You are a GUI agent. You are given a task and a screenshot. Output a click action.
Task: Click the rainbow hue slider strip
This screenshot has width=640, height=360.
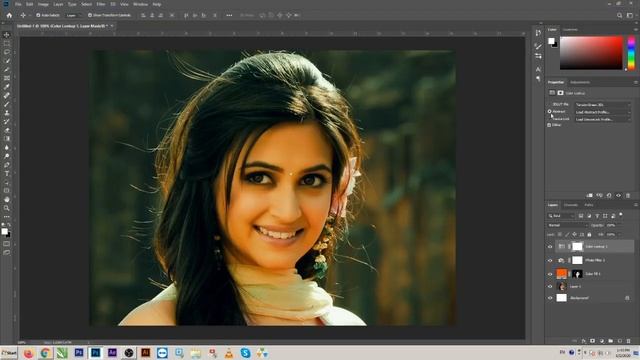(x=631, y=53)
